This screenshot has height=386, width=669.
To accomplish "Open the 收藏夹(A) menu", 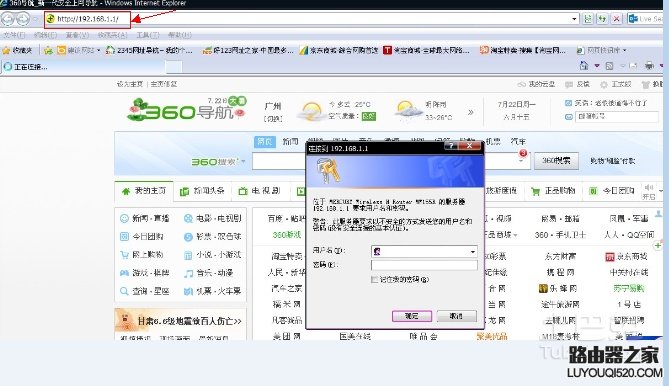I will pyautogui.click(x=113, y=35).
